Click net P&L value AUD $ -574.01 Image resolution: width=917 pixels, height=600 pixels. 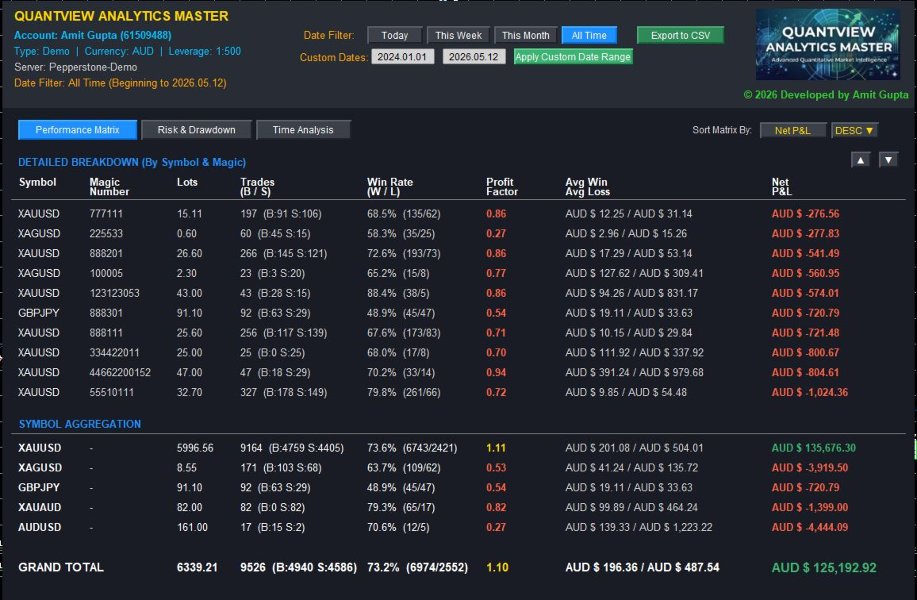(x=805, y=294)
